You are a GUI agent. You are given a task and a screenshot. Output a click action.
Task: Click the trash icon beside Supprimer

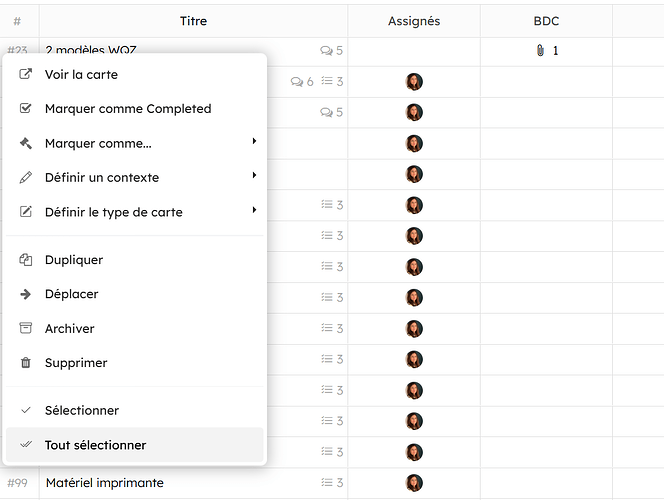coord(26,363)
